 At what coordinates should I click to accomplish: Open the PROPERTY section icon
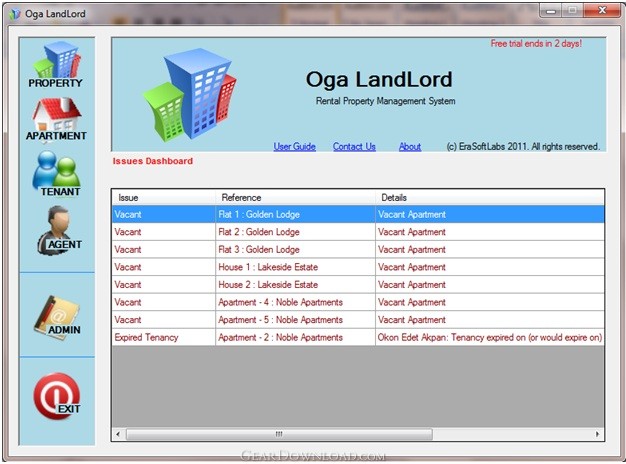point(56,64)
